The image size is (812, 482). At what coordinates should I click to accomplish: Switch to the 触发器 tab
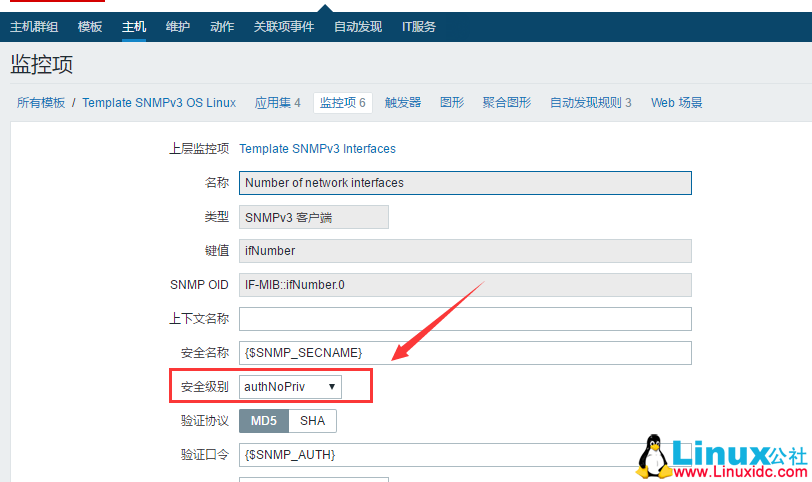[x=403, y=103]
